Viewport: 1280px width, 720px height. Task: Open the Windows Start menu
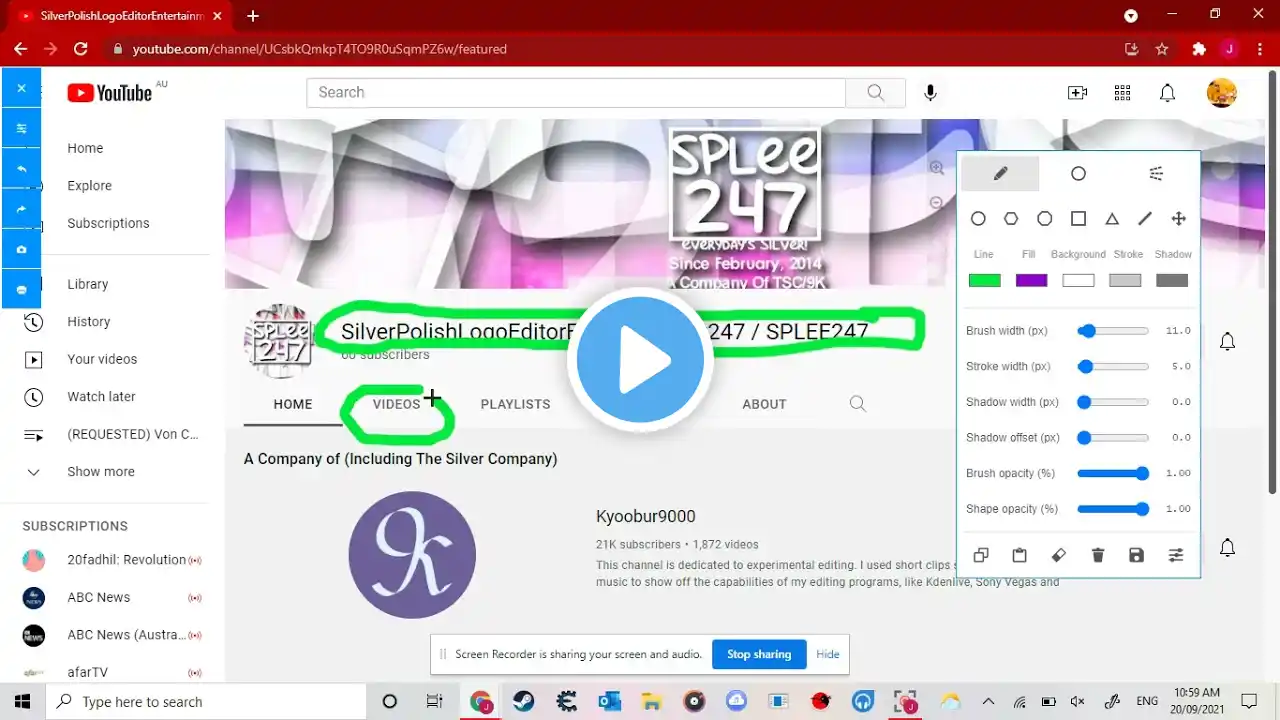tap(22, 702)
